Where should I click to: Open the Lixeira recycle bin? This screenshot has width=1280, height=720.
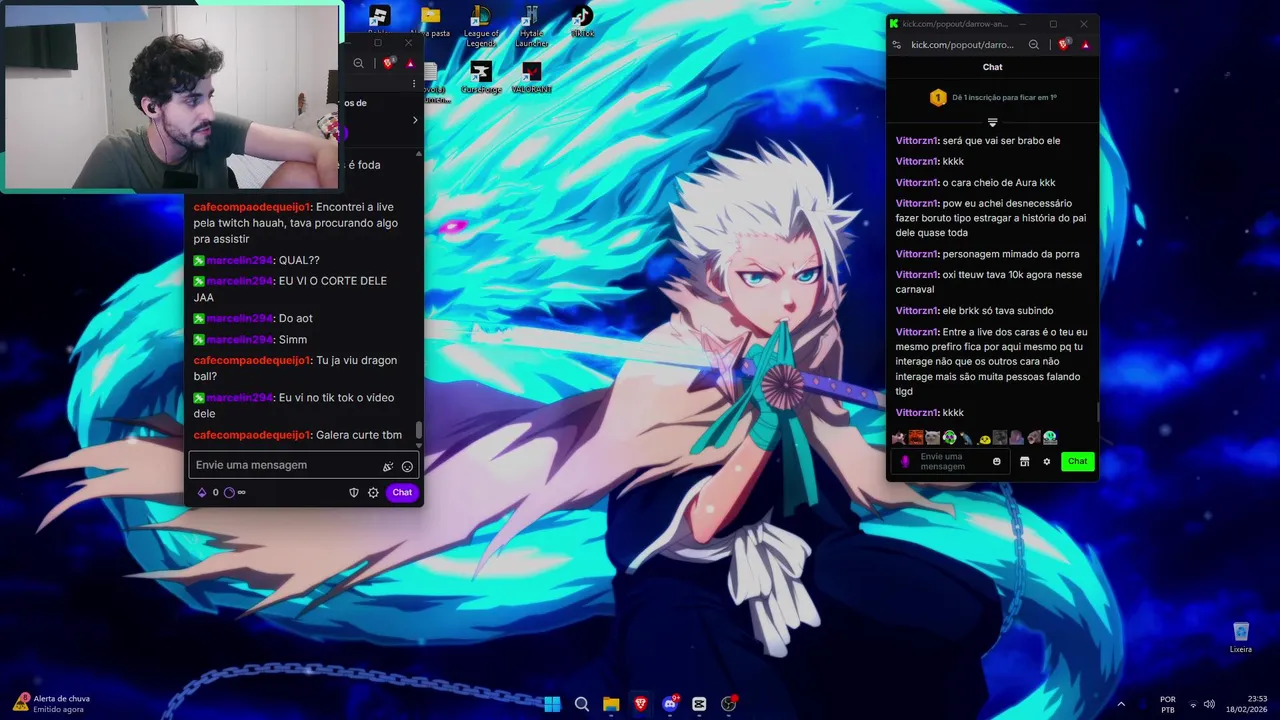1241,637
